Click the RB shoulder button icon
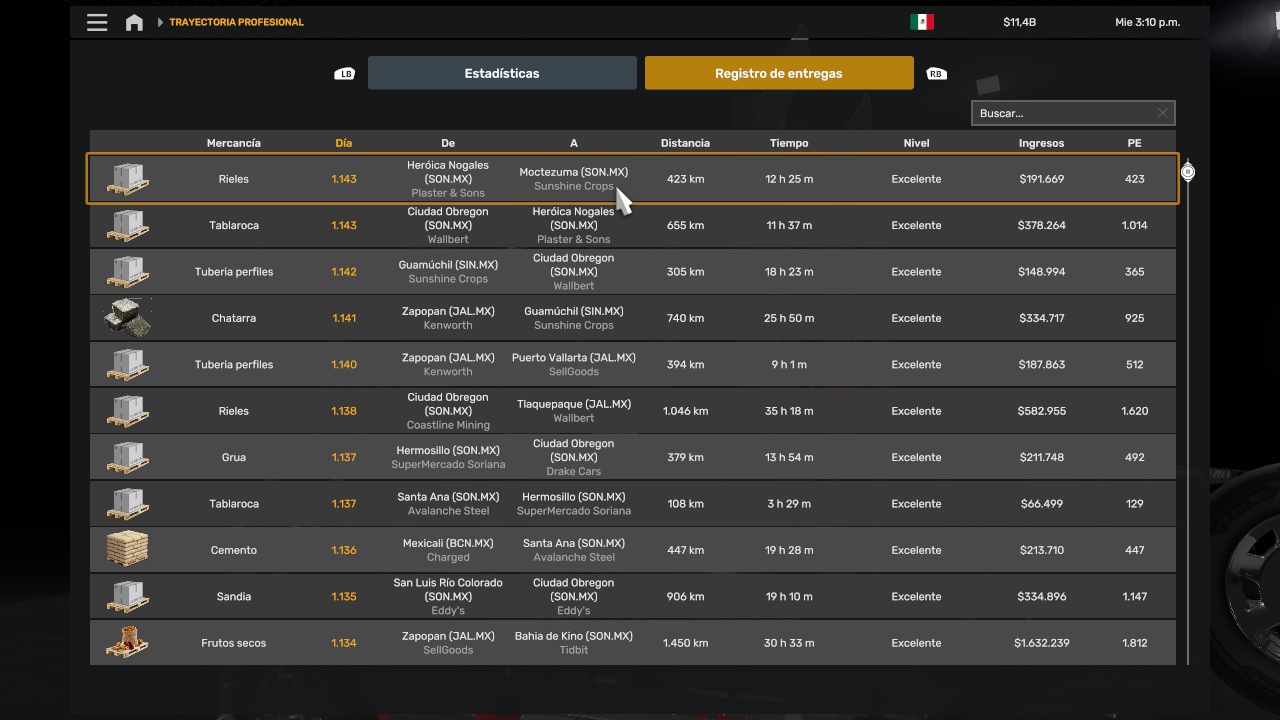The image size is (1280, 720). pyautogui.click(x=936, y=74)
